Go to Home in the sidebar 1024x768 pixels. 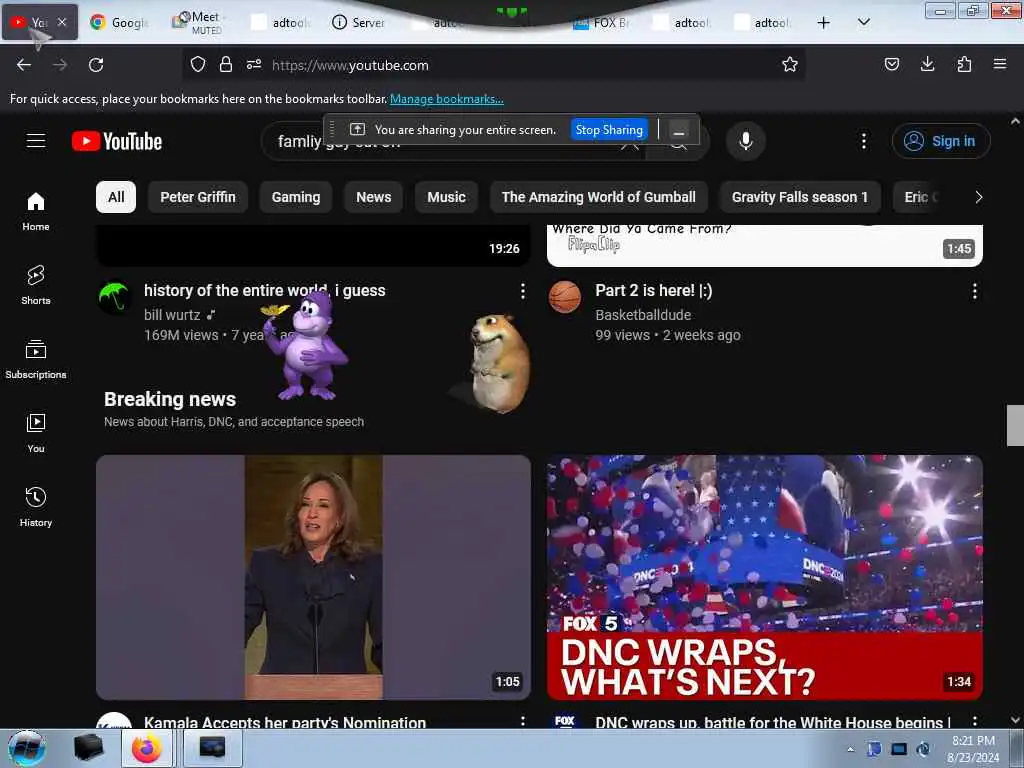point(36,212)
